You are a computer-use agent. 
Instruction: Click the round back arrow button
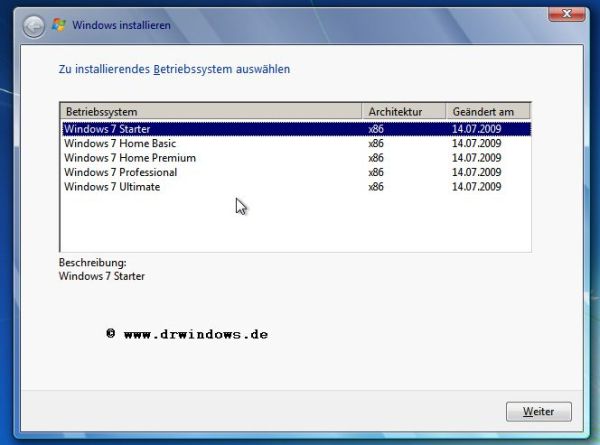34,26
